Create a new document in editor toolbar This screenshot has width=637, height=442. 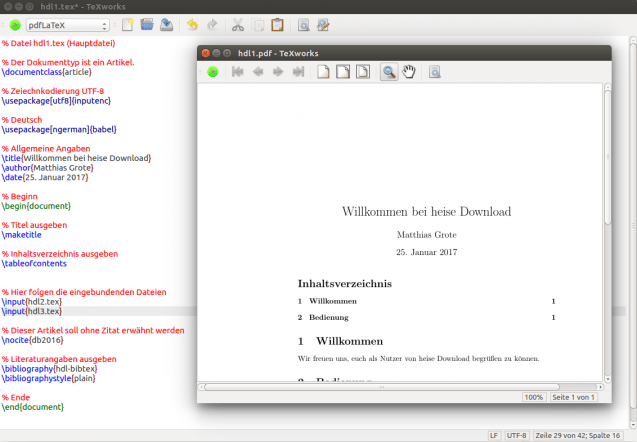point(128,25)
